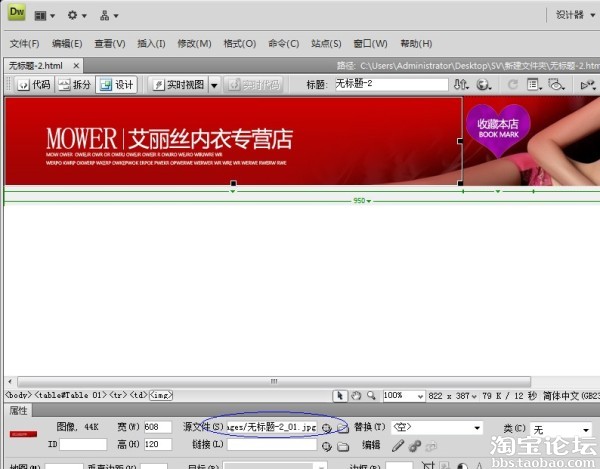Open the 设计器 workspace dropdown
The width and height of the screenshot is (600, 469).
click(x=575, y=15)
